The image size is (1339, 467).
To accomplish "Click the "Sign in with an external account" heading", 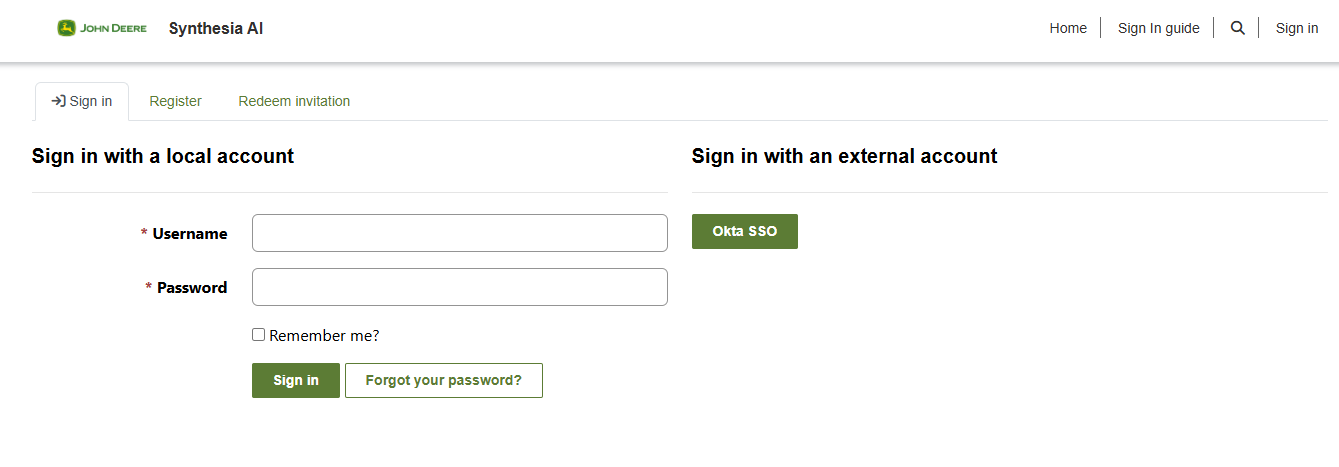I will click(844, 156).
